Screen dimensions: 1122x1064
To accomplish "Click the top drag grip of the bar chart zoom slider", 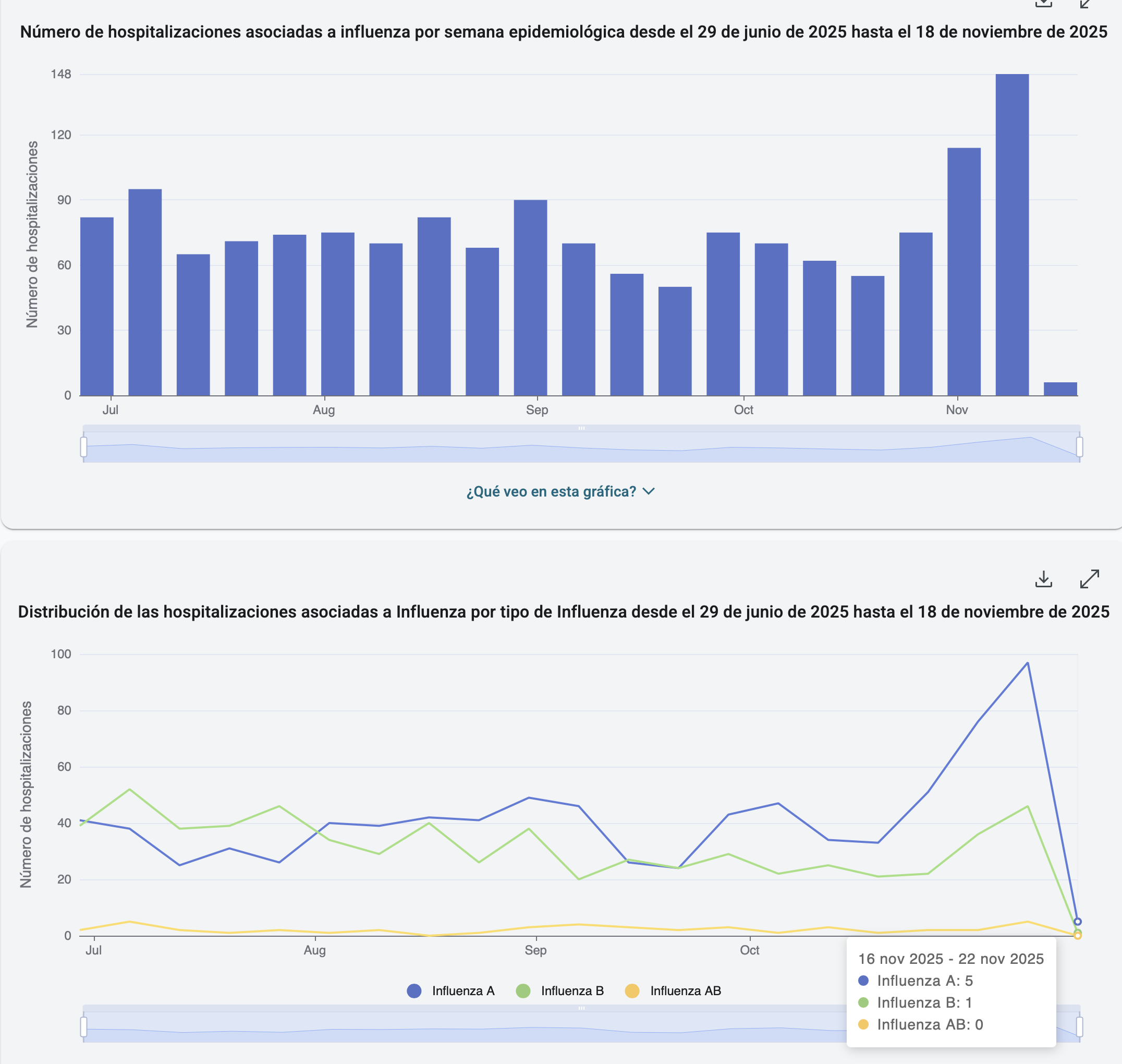I will pos(581,428).
